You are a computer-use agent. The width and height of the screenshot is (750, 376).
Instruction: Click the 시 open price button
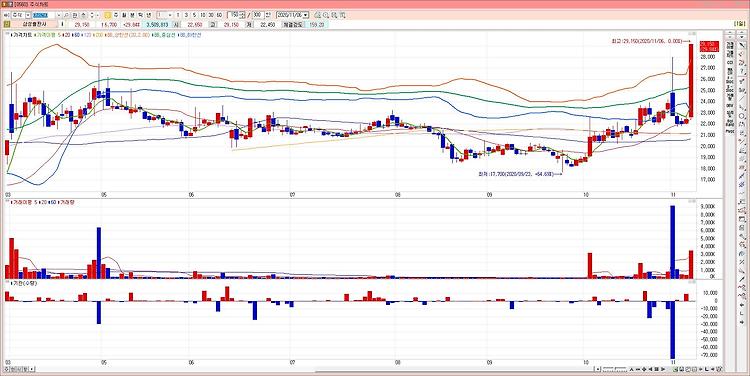point(176,24)
